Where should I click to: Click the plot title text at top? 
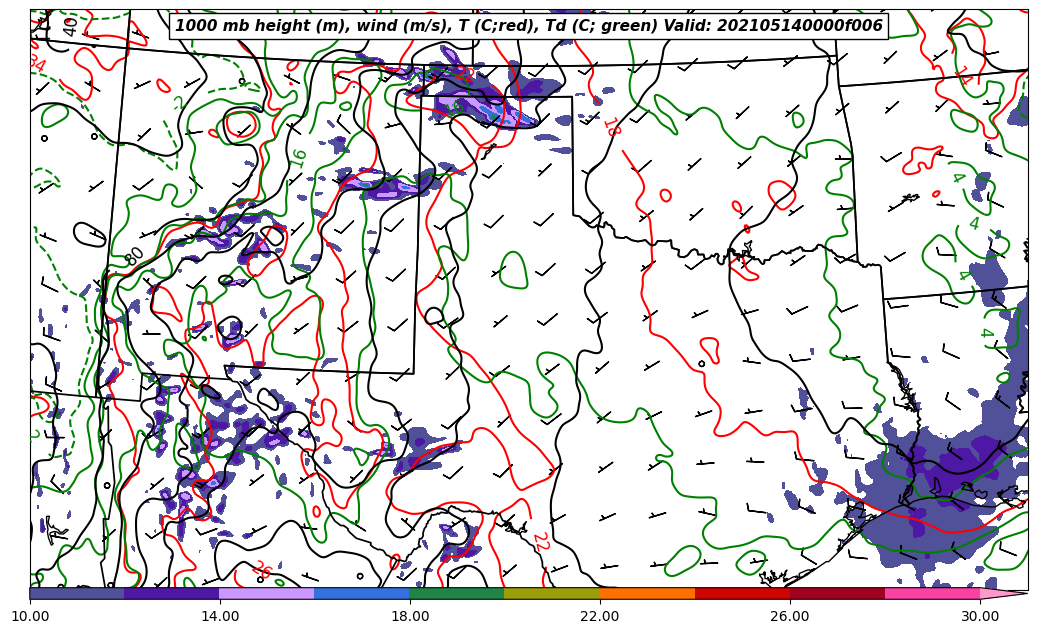click(x=529, y=26)
